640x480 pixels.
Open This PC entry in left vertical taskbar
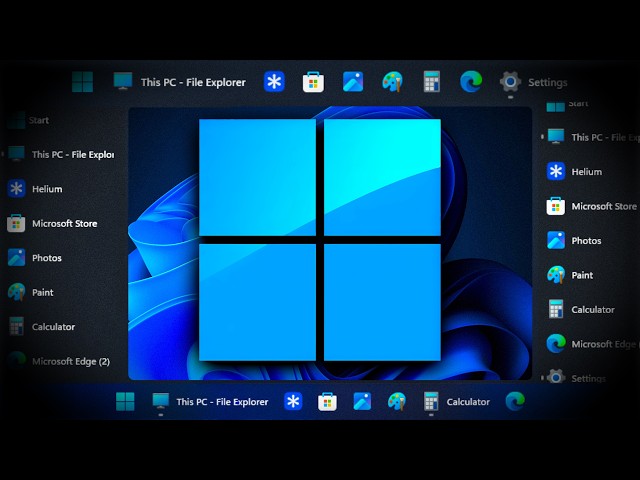[x=61, y=155]
